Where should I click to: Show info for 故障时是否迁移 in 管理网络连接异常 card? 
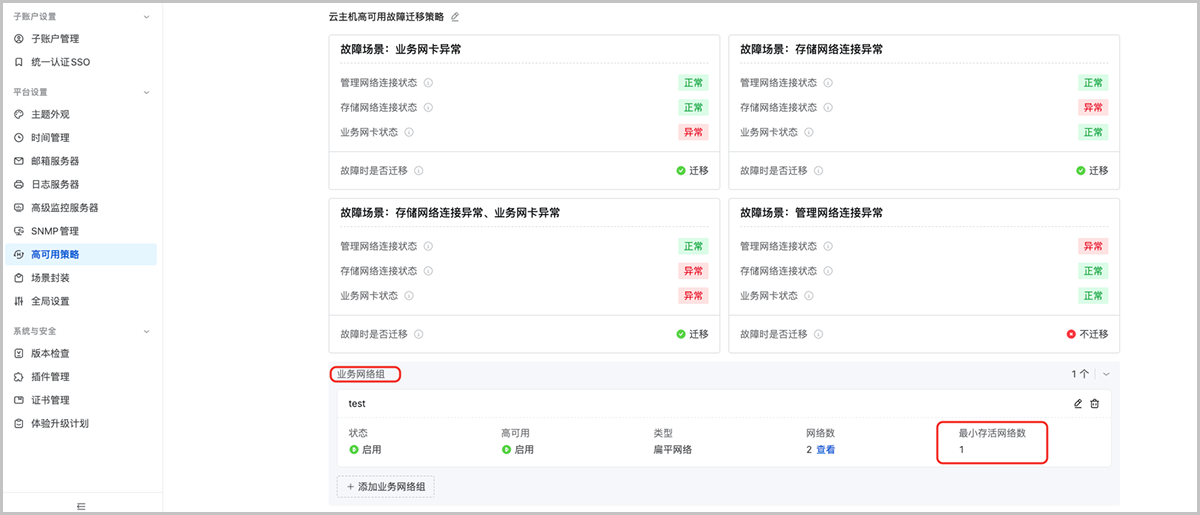818,334
